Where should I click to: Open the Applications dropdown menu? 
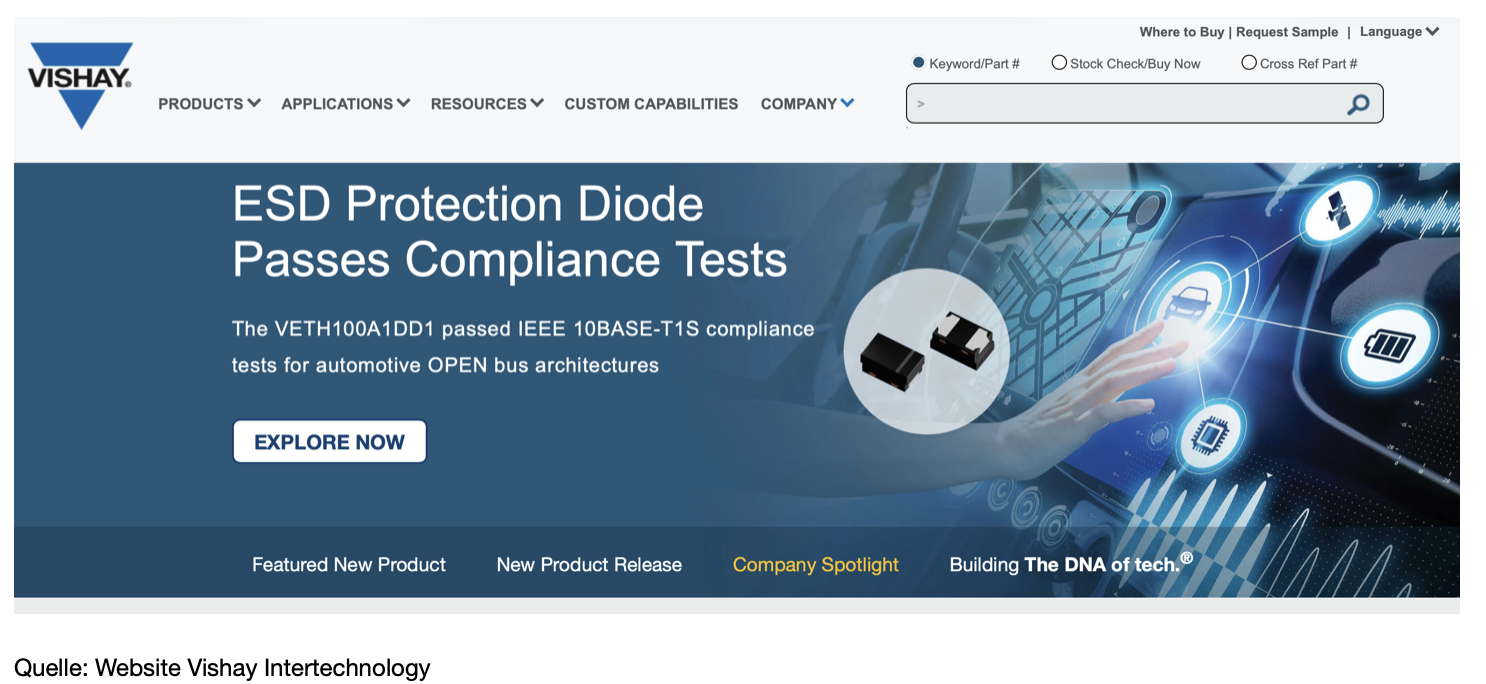346,104
